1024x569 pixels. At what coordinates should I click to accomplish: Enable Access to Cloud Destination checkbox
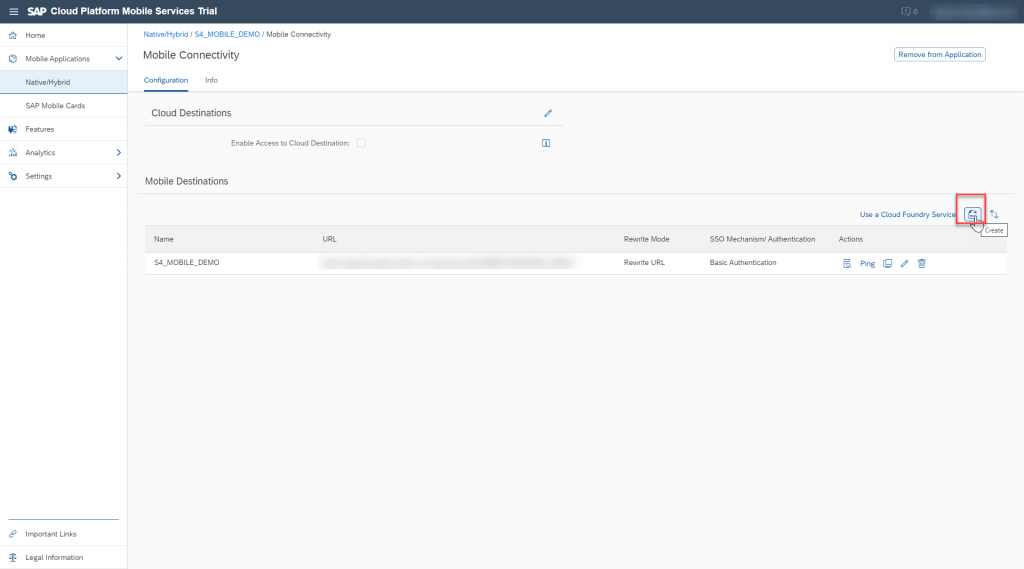(361, 143)
